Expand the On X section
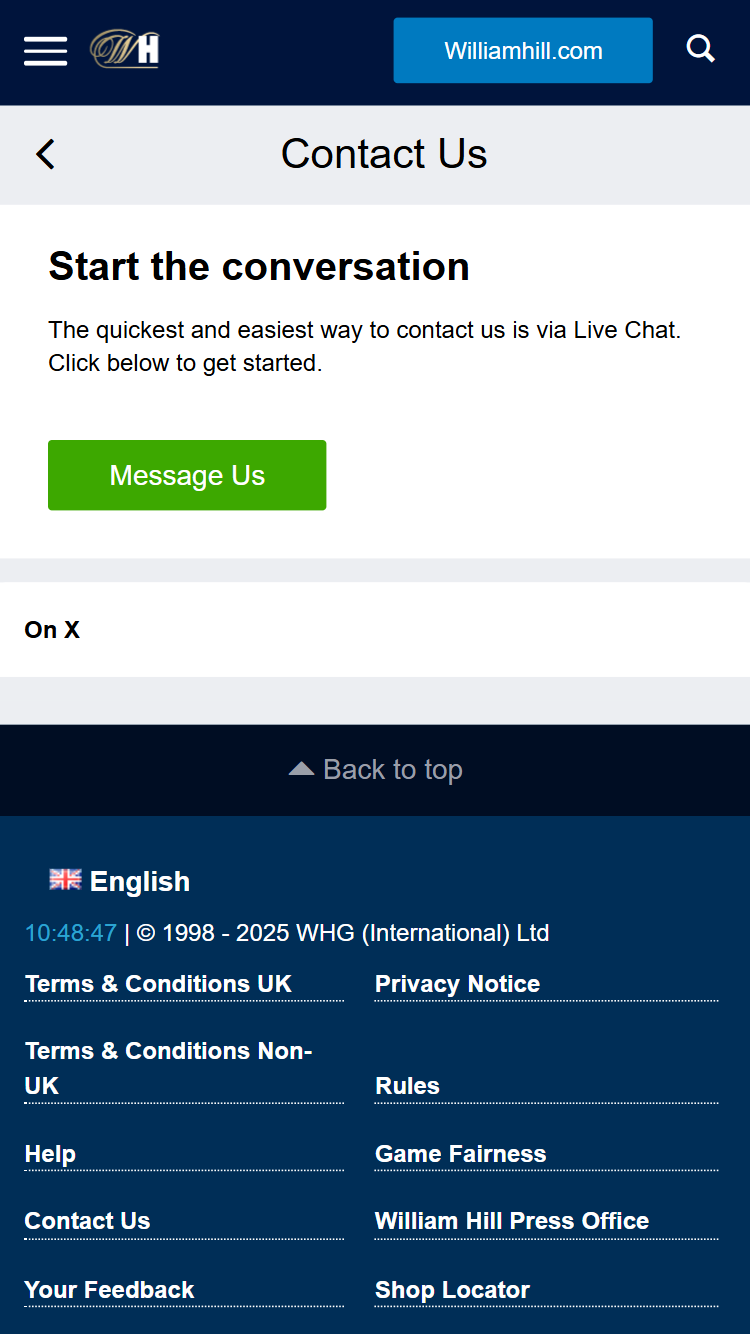 375,629
